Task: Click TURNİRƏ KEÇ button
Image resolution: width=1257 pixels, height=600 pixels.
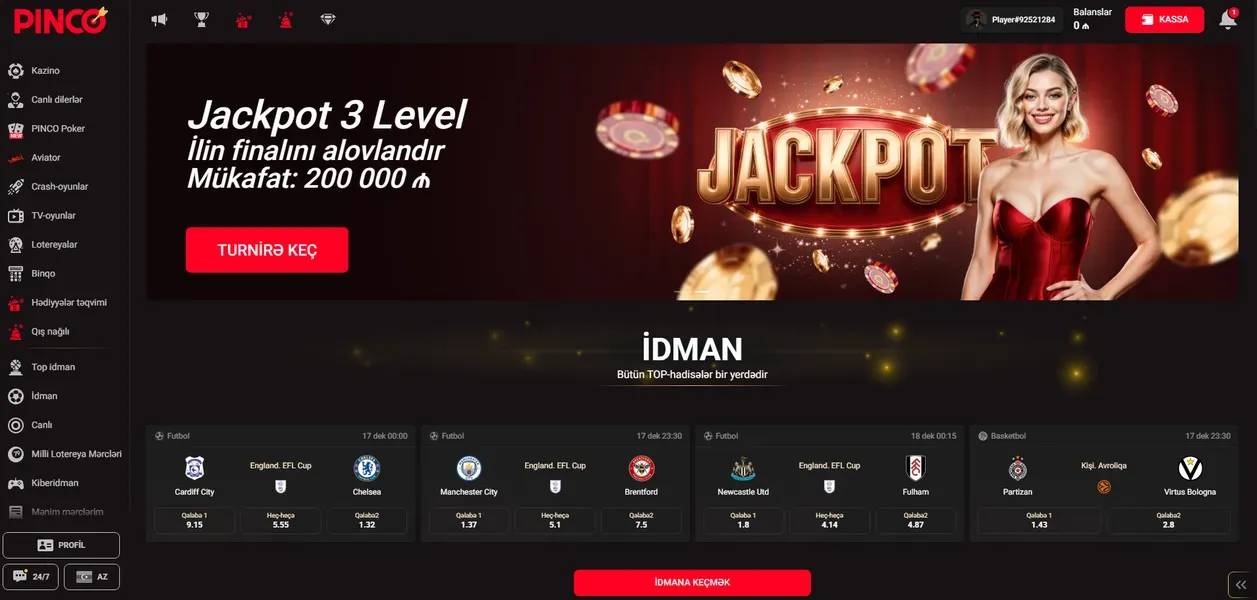Action: (267, 250)
